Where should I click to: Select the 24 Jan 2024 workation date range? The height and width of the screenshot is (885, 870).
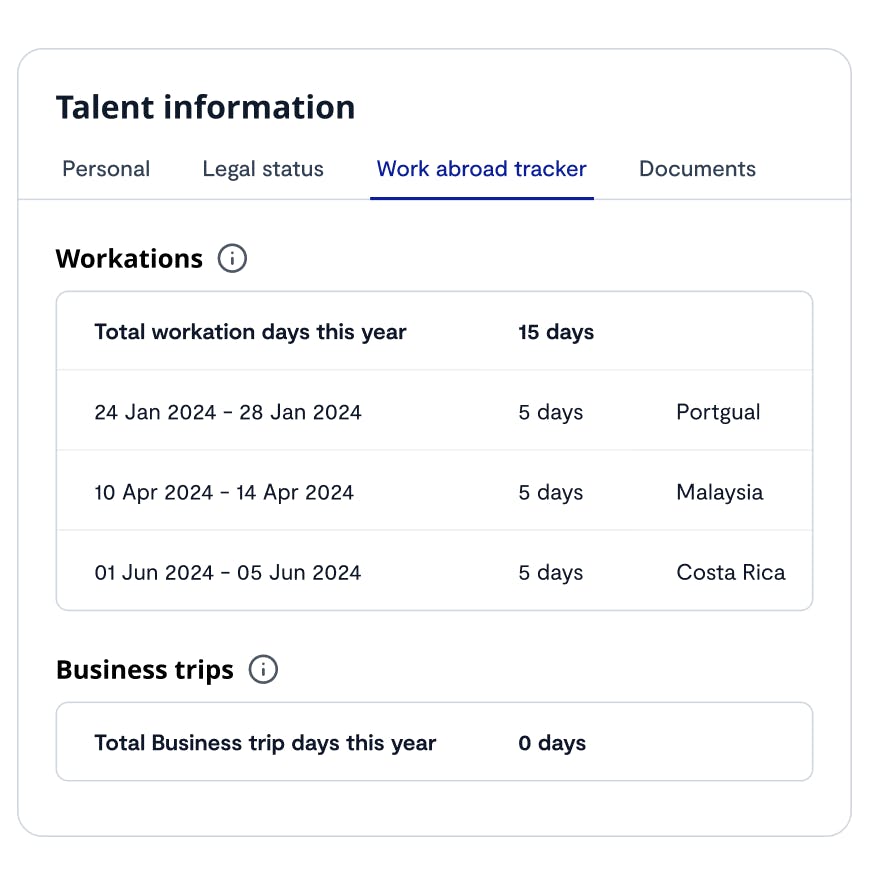coord(228,412)
